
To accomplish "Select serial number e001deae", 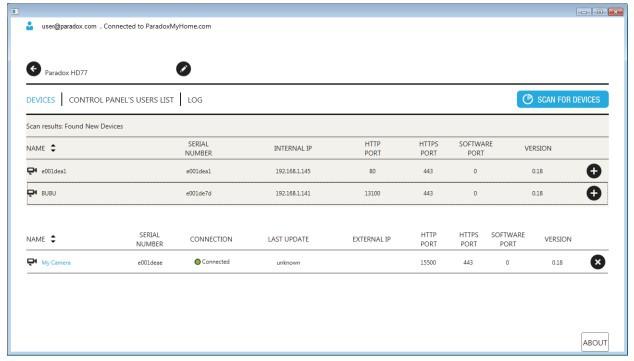I will [x=150, y=262].
